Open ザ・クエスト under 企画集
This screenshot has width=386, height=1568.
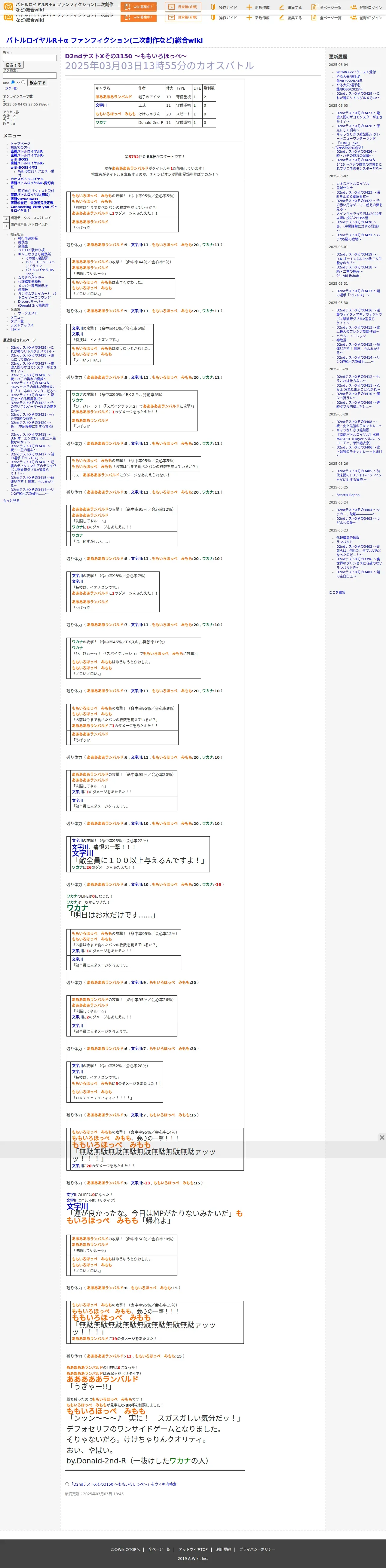27,314
